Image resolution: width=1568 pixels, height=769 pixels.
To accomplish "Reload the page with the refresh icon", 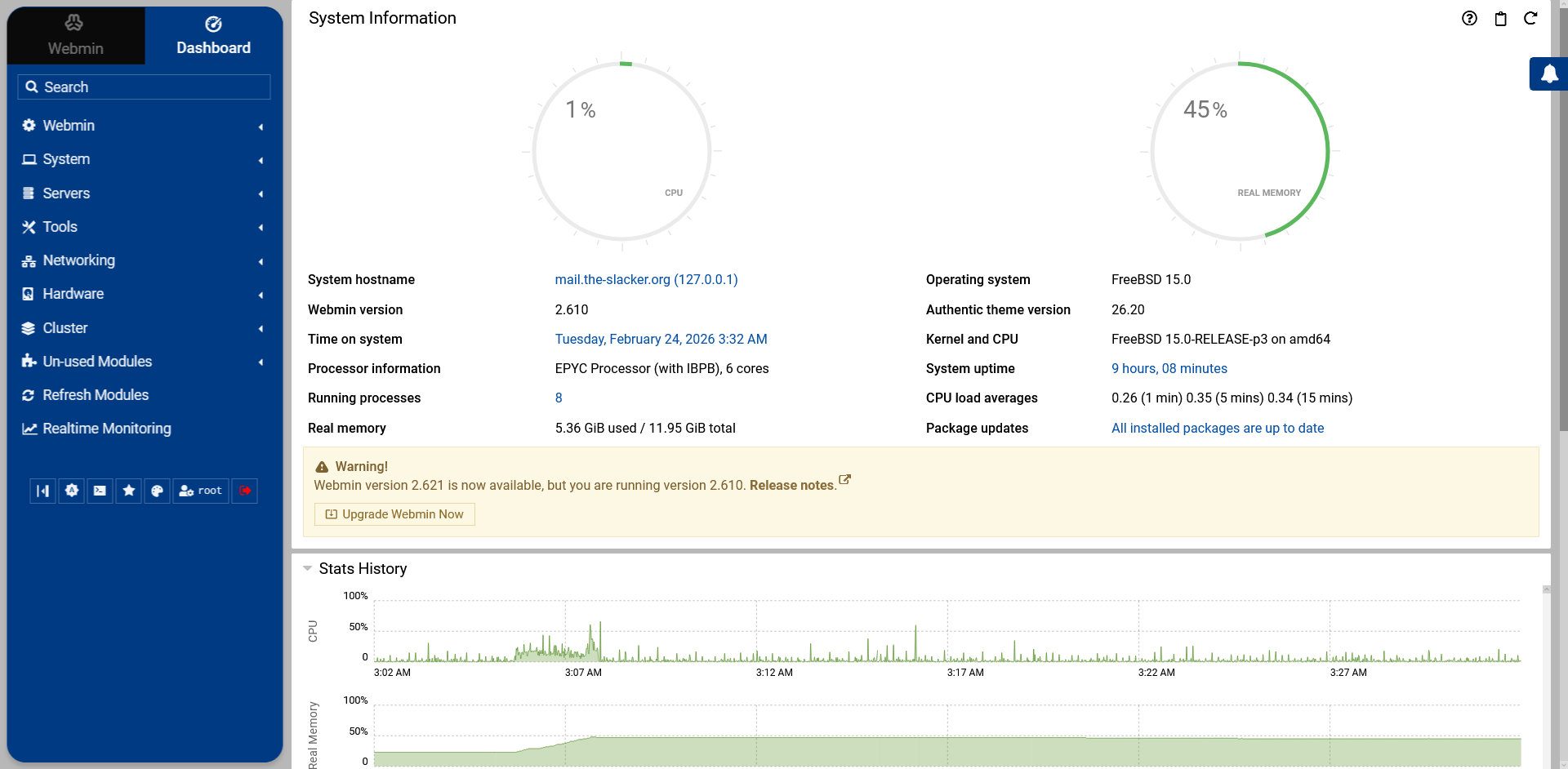I will click(x=1530, y=18).
